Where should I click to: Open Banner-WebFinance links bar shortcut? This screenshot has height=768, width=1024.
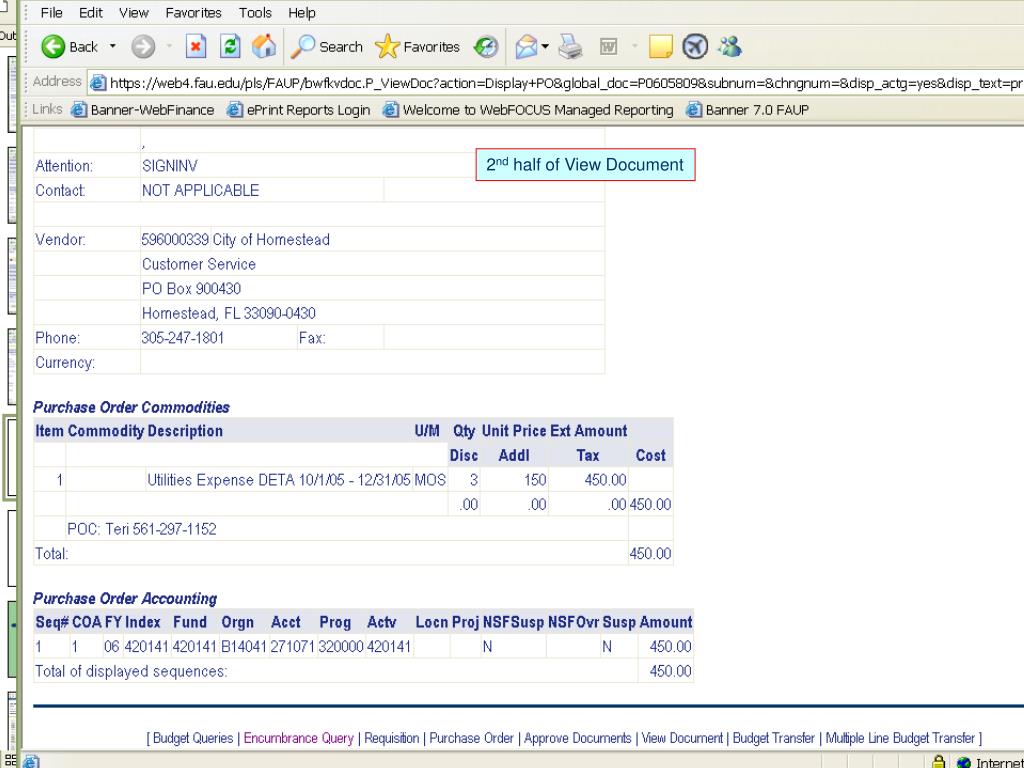pos(143,110)
